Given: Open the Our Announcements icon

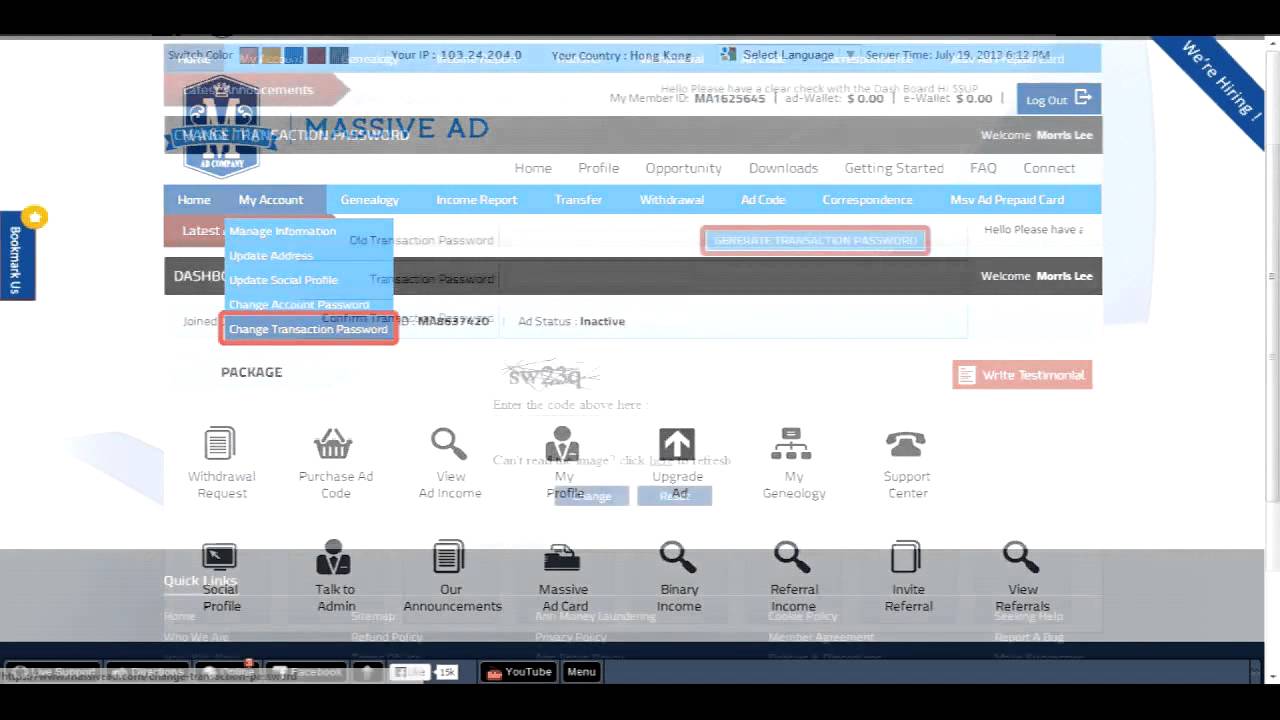Looking at the screenshot, I should coord(449,557).
